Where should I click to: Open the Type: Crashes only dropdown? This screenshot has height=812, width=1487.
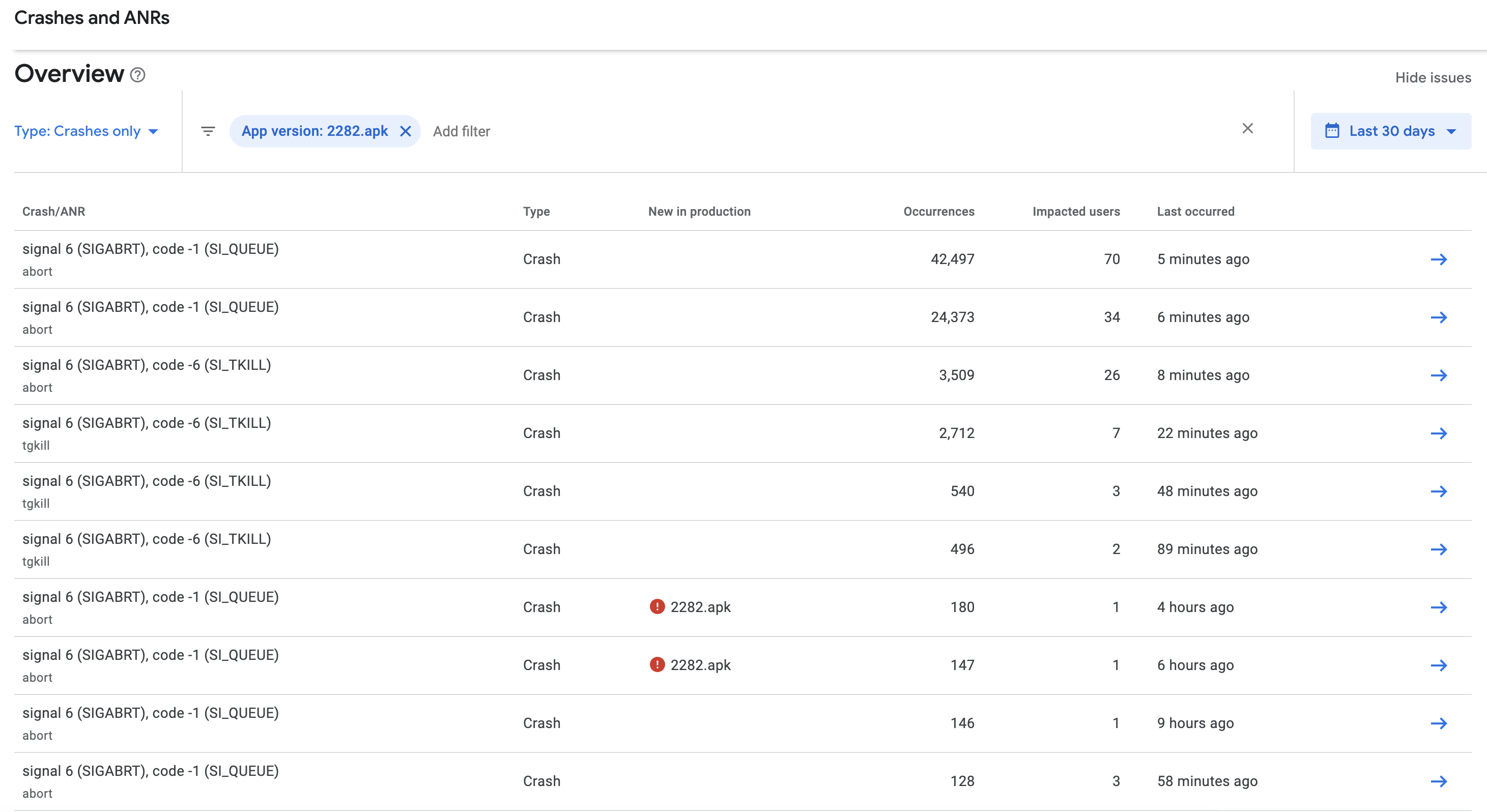pos(87,132)
